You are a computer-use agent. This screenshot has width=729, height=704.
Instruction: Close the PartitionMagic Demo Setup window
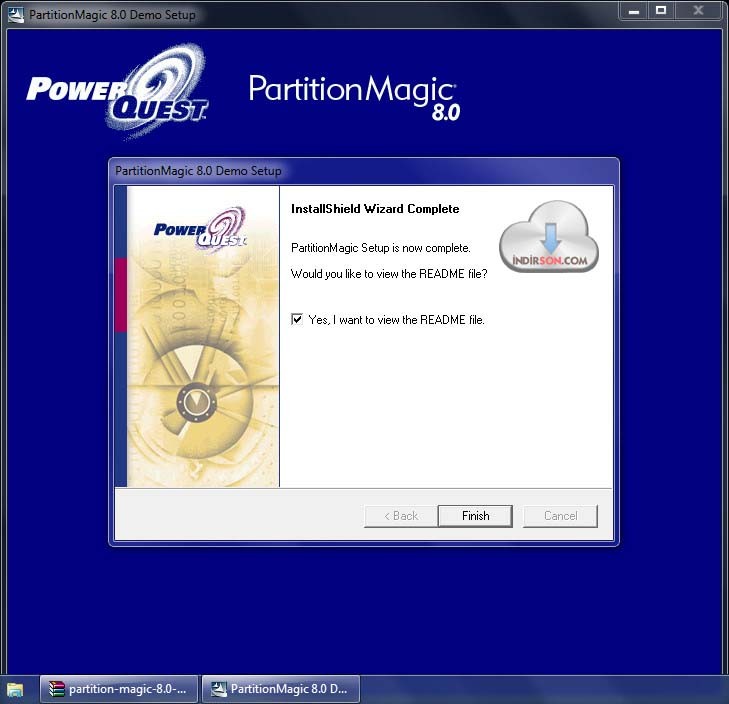698,10
